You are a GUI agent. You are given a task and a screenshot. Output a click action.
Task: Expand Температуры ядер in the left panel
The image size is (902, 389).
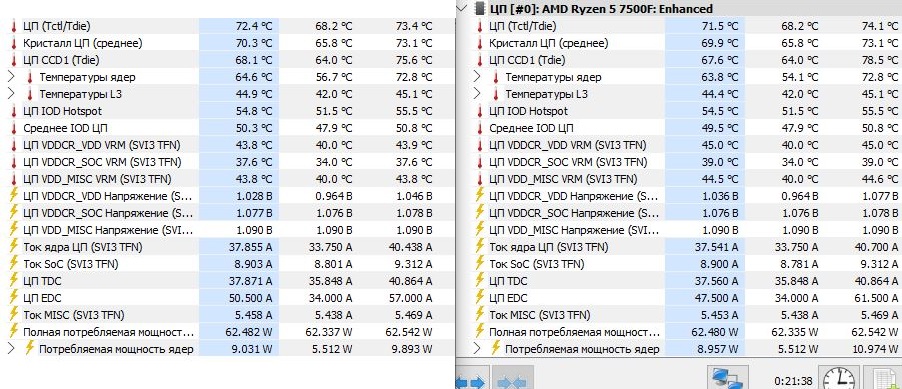pyautogui.click(x=11, y=77)
